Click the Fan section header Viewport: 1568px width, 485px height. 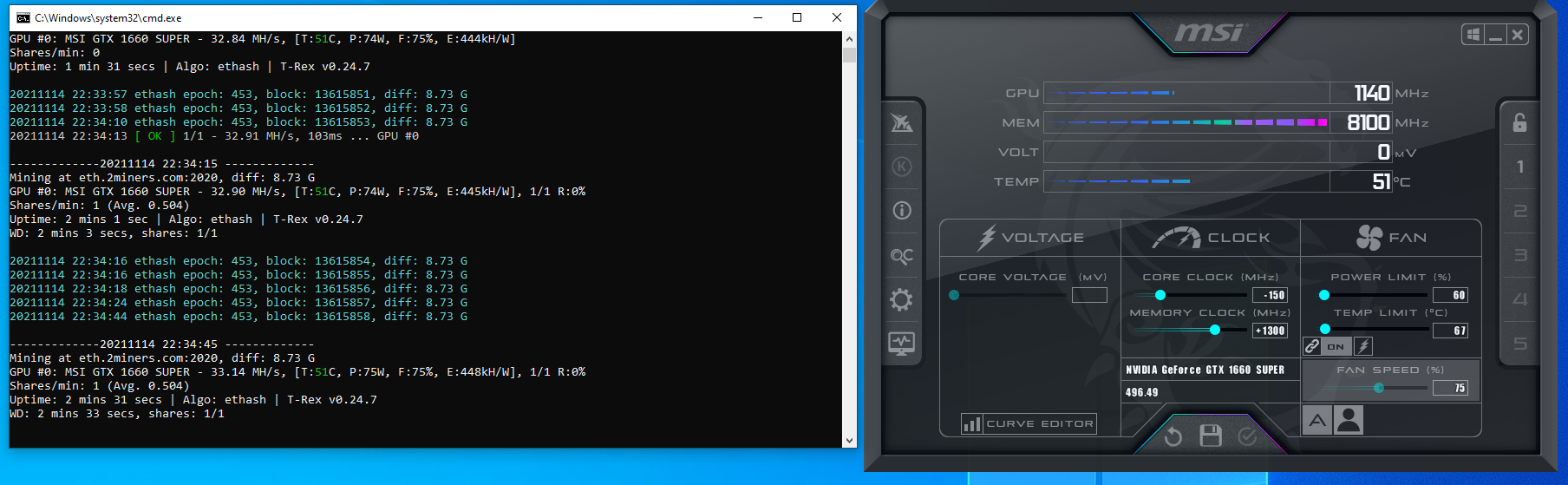[x=1391, y=238]
